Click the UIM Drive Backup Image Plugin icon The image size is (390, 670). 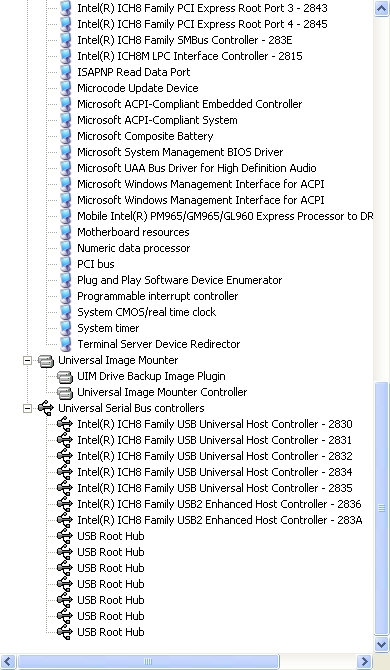[x=65, y=376]
